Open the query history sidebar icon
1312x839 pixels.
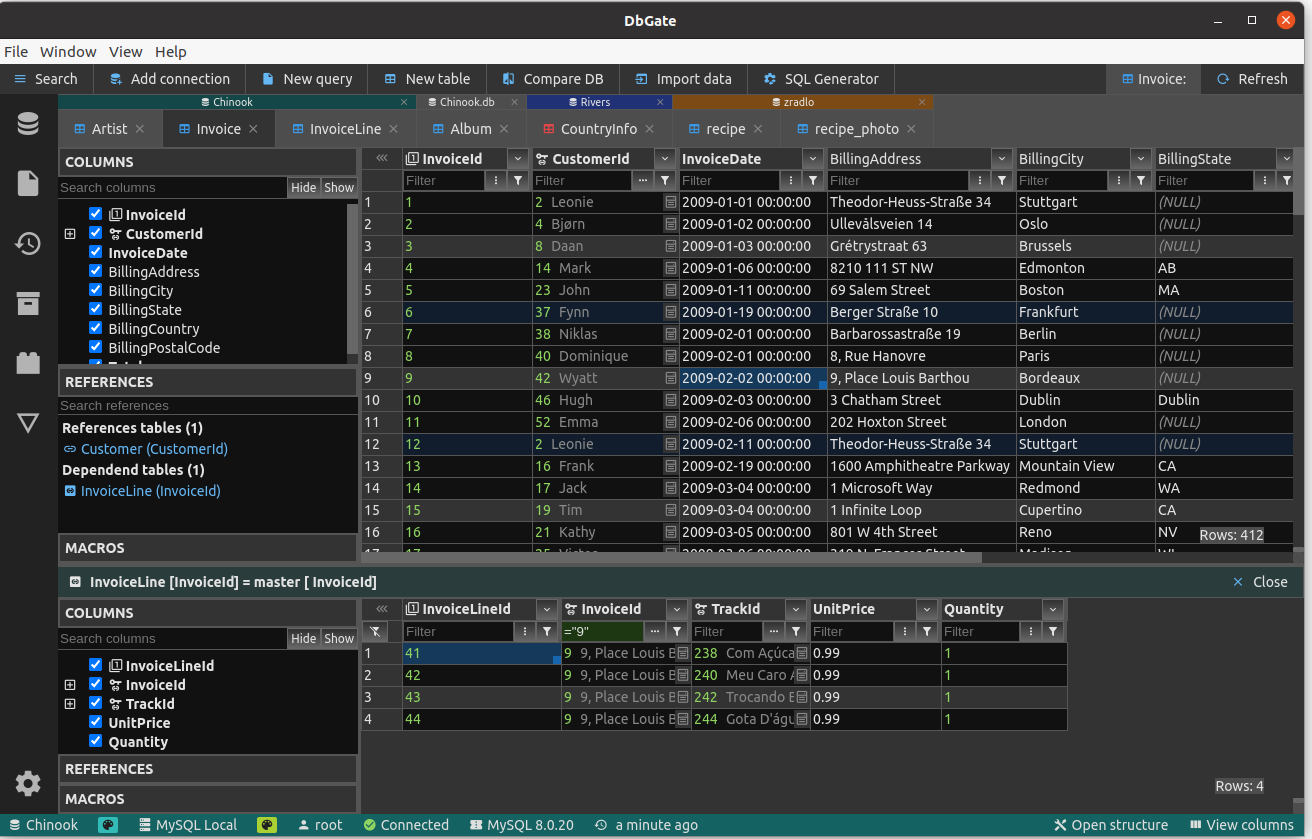28,243
